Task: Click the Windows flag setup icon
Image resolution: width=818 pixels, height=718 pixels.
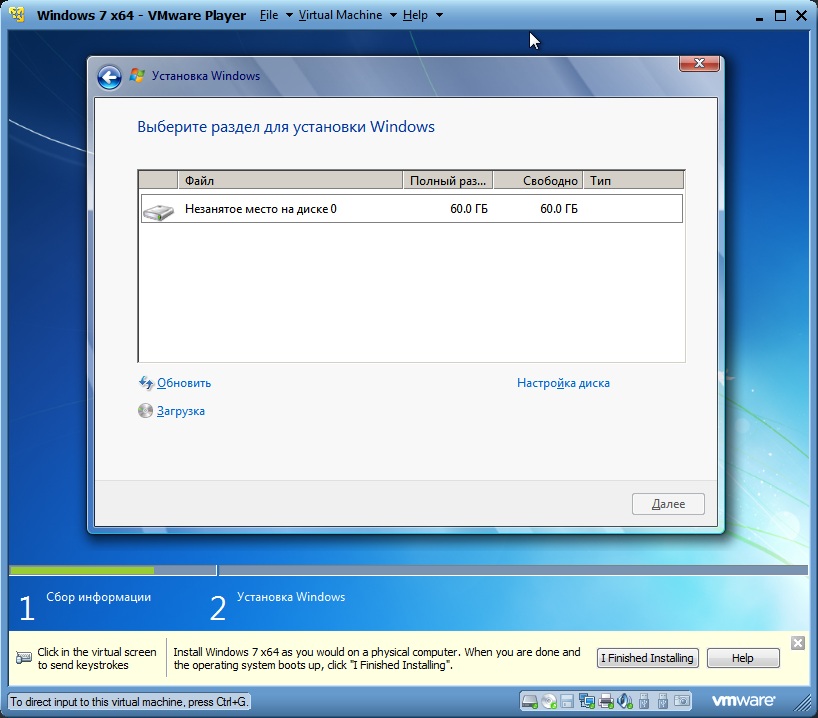Action: (x=137, y=75)
